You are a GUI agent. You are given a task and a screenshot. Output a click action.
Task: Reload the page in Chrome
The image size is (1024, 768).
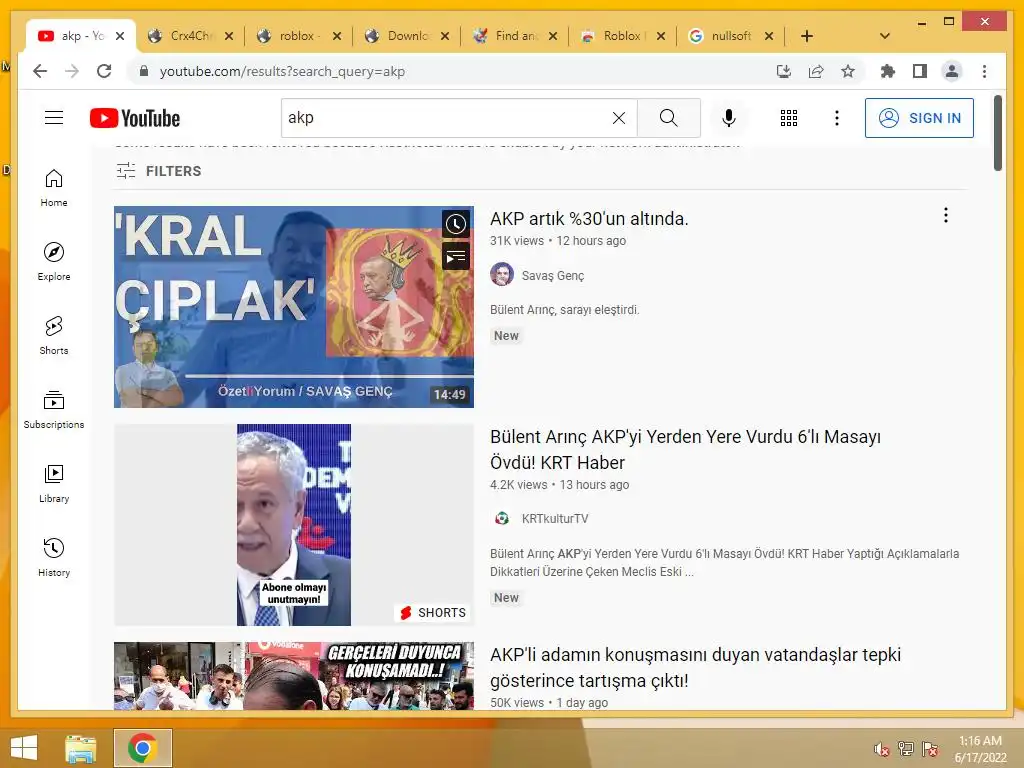point(104,71)
